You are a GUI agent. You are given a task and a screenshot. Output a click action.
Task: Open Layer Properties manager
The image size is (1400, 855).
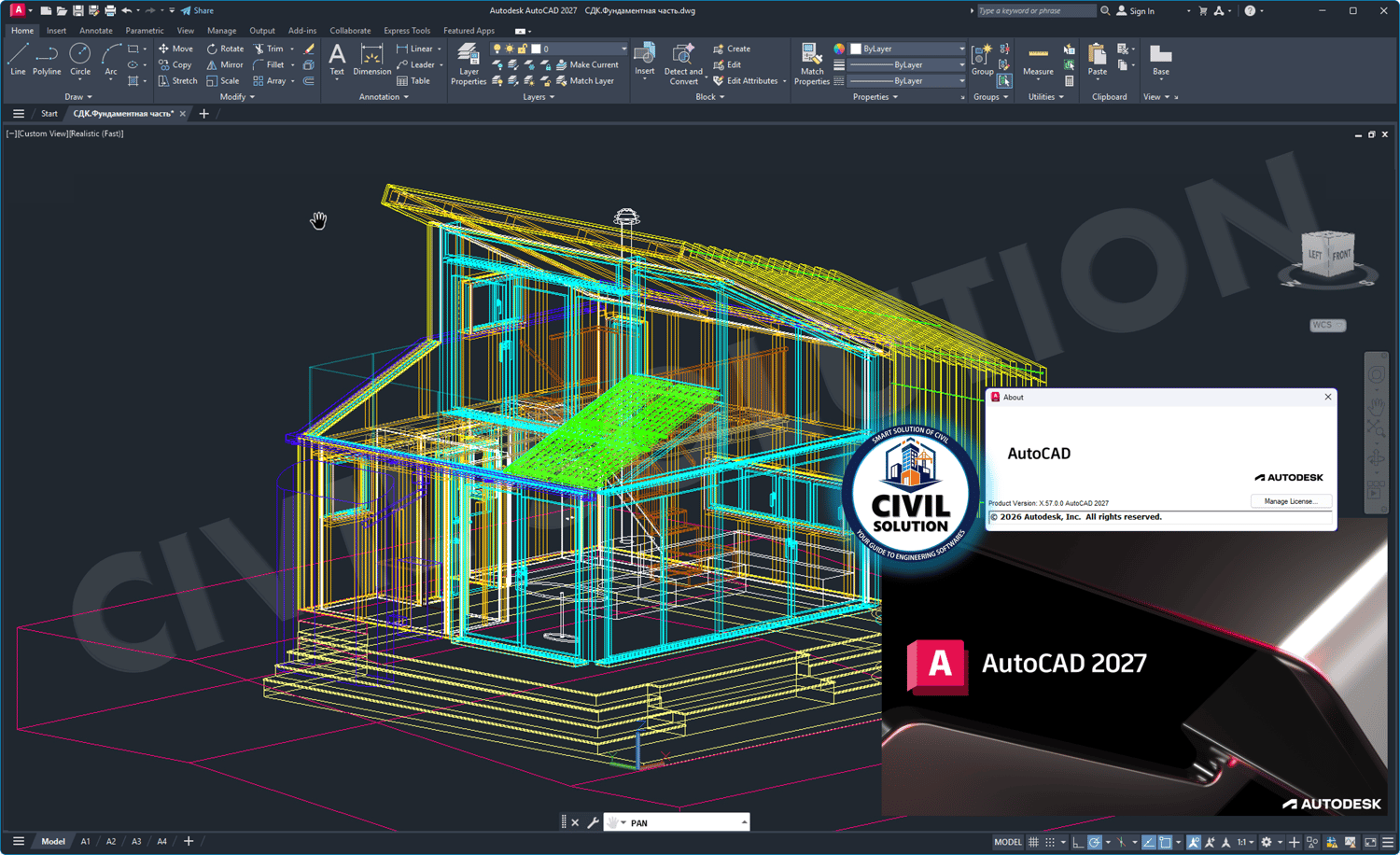click(469, 64)
